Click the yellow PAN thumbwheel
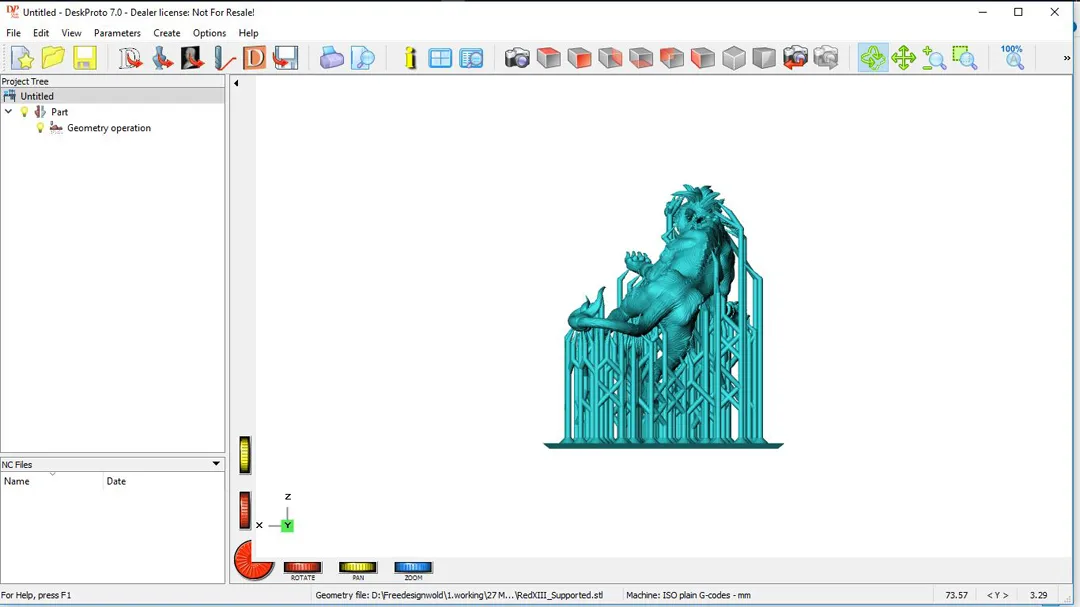The width and height of the screenshot is (1080, 607). [x=357, y=567]
